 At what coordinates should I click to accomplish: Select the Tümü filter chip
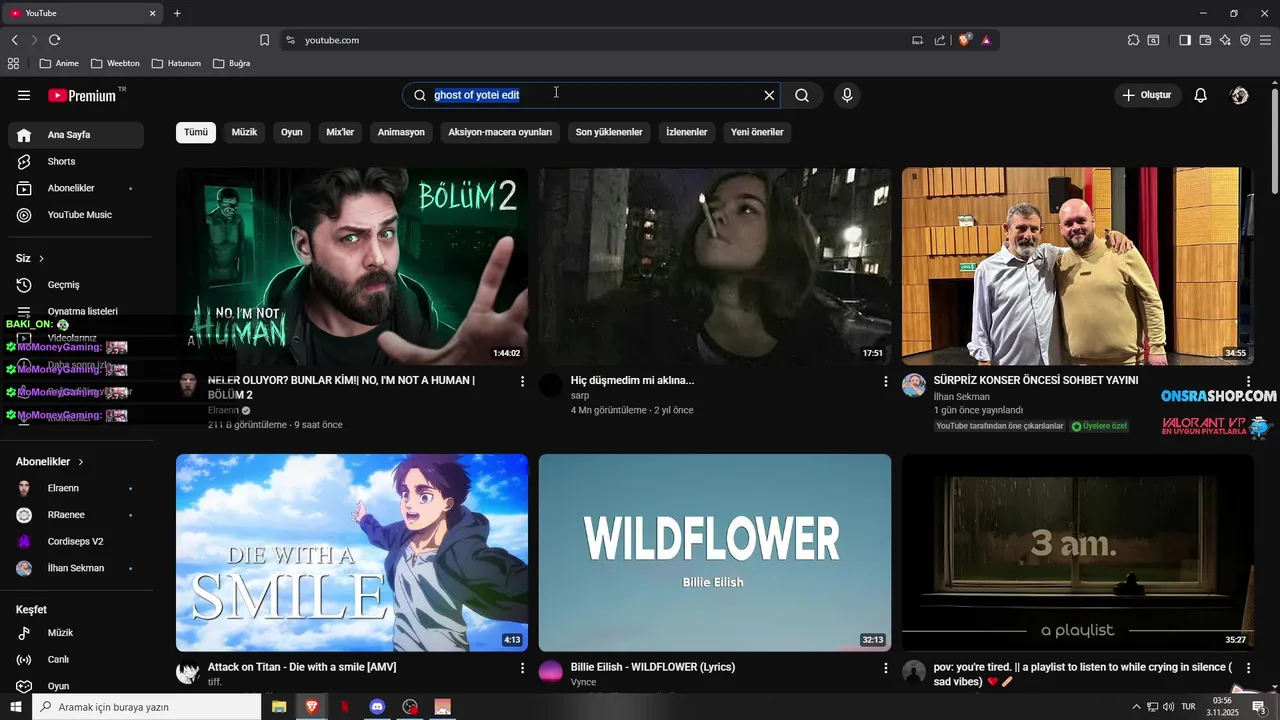point(196,132)
